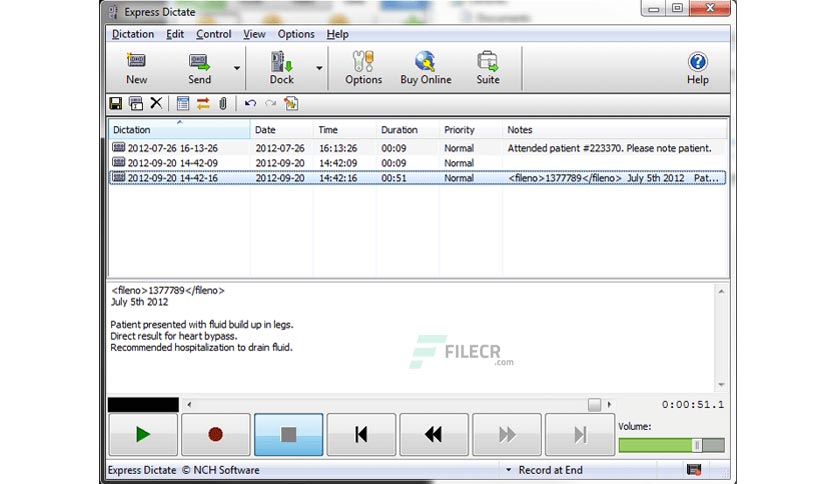Sort by the Time column header
The height and width of the screenshot is (484, 836).
(x=344, y=130)
